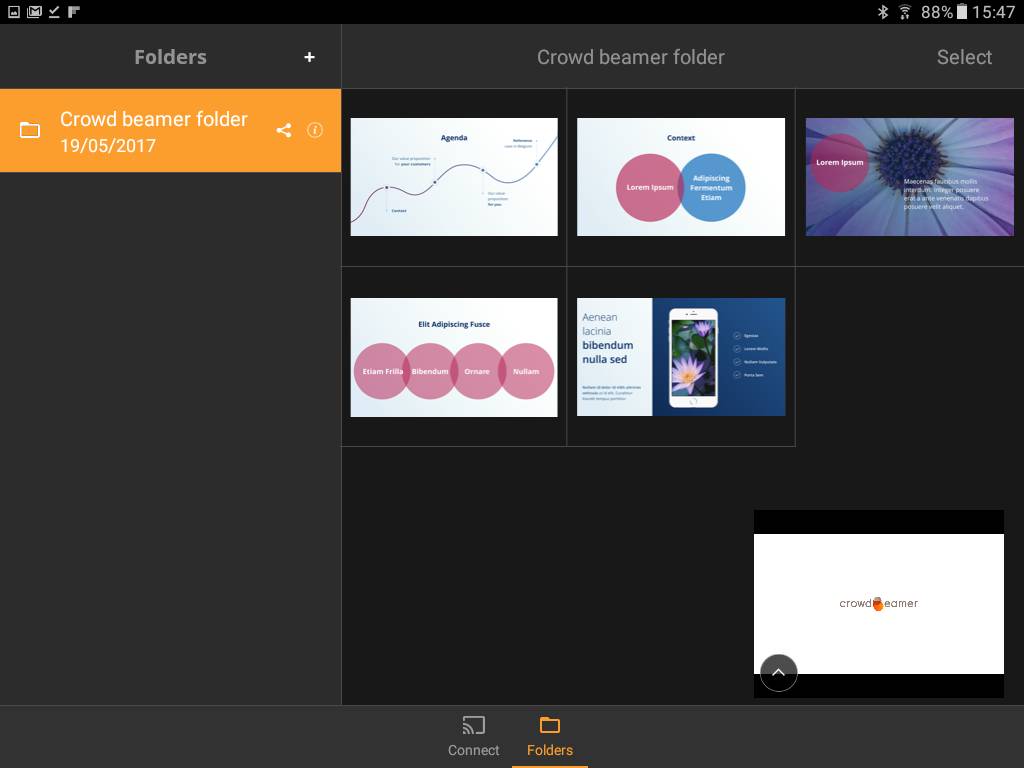The image size is (1024, 768).
Task: Tap the Gmail notification icon
Action: (34, 12)
